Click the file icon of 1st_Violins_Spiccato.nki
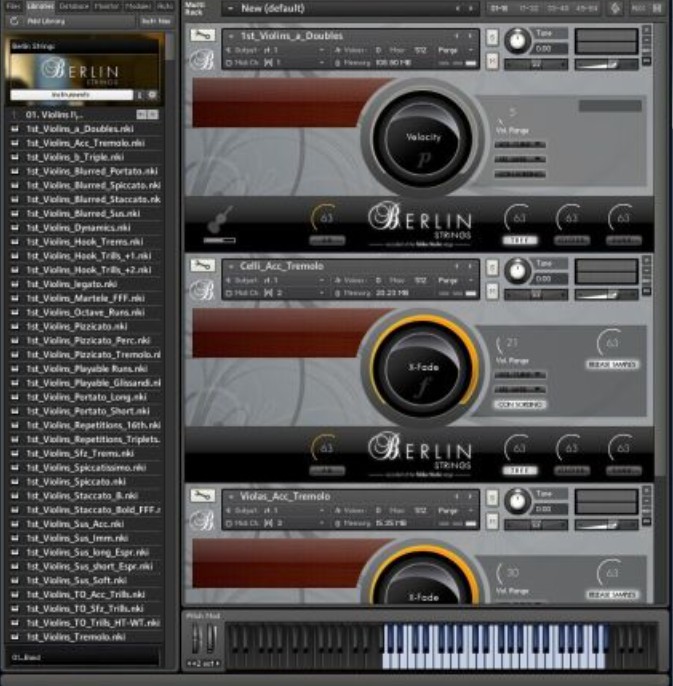 point(15,481)
